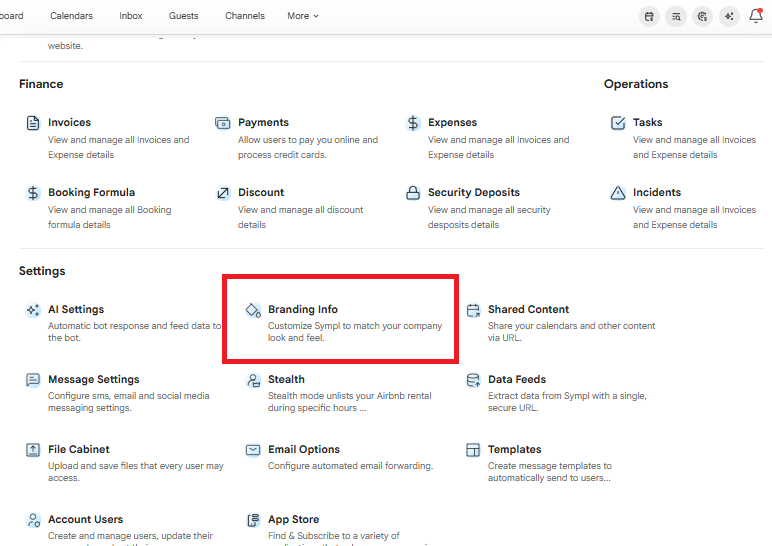The image size is (772, 546).
Task: Switch to Guests in top navigation
Action: [x=184, y=16]
